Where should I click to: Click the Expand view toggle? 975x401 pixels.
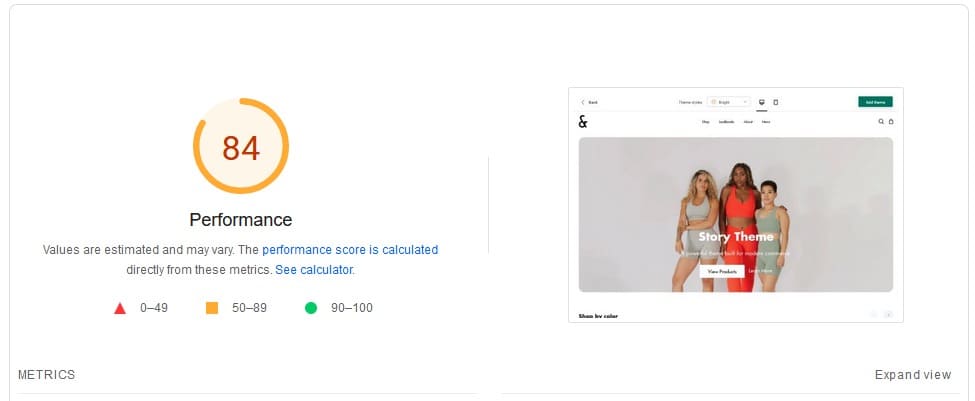click(x=913, y=375)
